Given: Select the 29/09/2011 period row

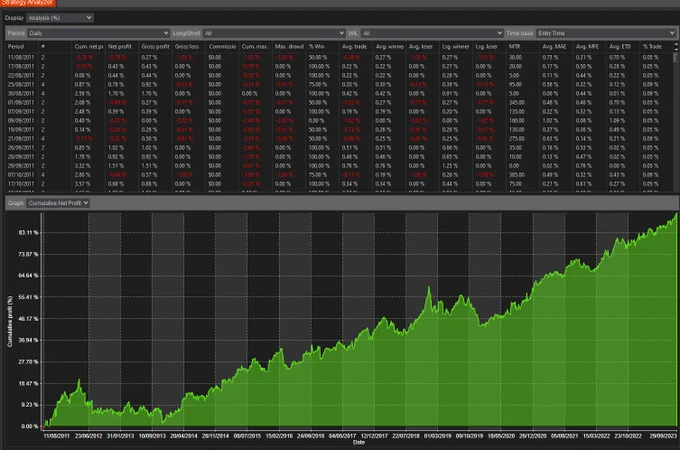Looking at the screenshot, I should (x=339, y=166).
